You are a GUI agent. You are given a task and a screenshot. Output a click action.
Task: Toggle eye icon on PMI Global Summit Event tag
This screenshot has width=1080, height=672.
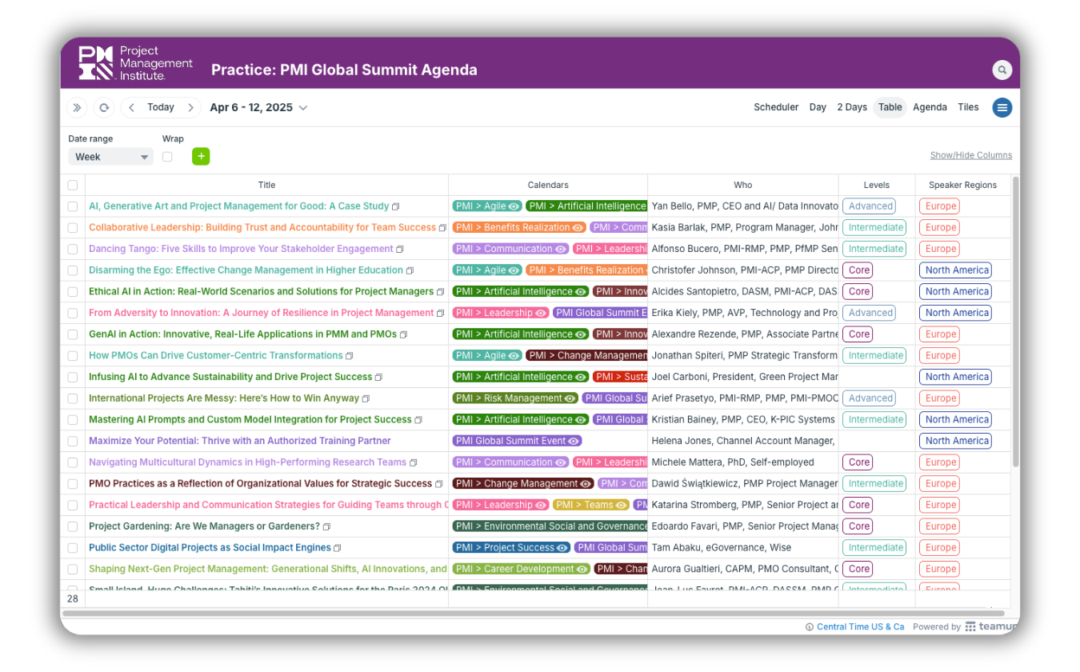click(x=574, y=441)
